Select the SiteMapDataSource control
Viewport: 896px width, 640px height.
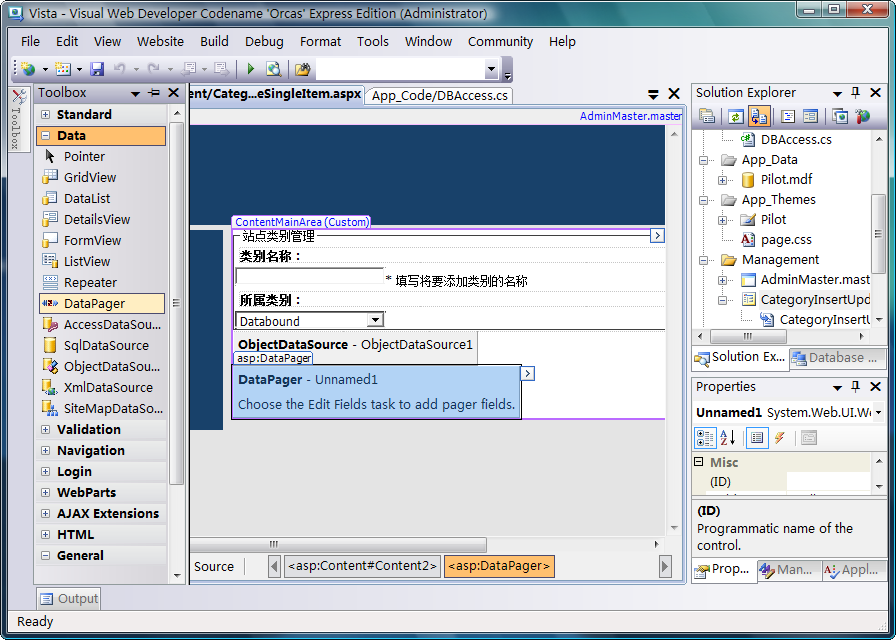(x=102, y=409)
